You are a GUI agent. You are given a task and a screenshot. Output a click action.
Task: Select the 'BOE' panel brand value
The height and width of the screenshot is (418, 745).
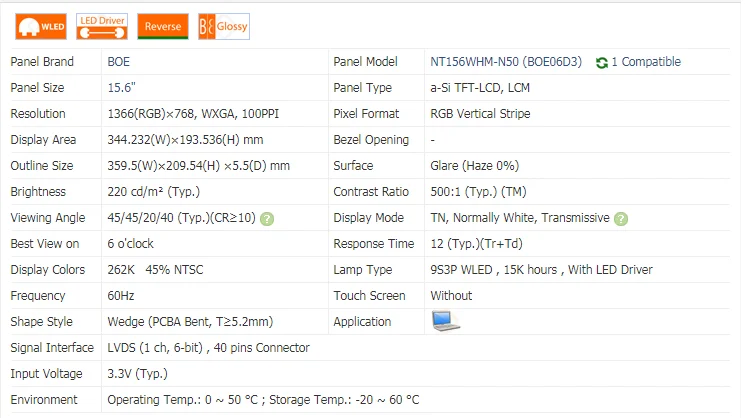pyautogui.click(x=119, y=62)
